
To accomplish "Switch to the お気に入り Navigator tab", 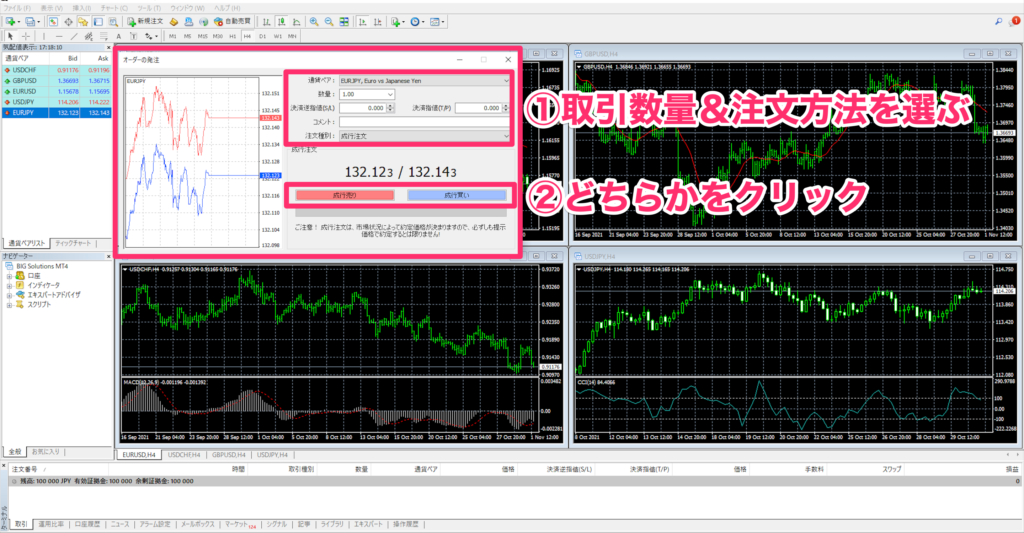I will [x=46, y=451].
